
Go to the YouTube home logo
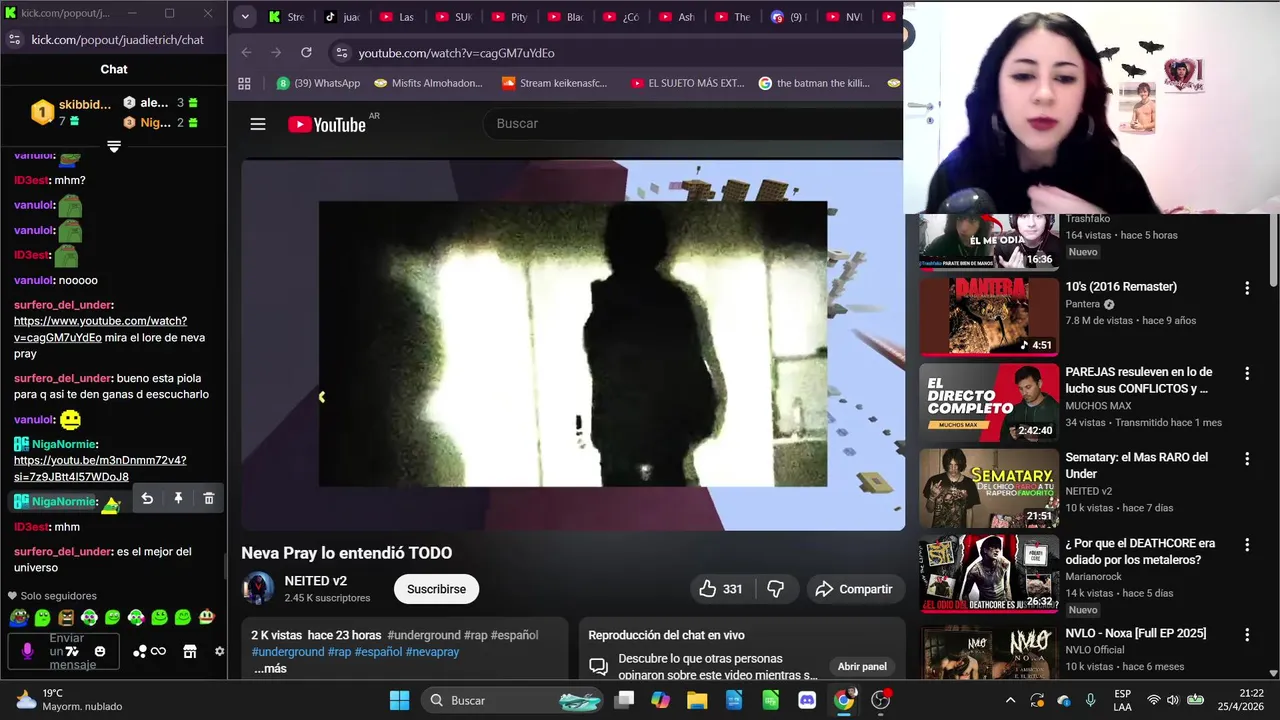[327, 124]
